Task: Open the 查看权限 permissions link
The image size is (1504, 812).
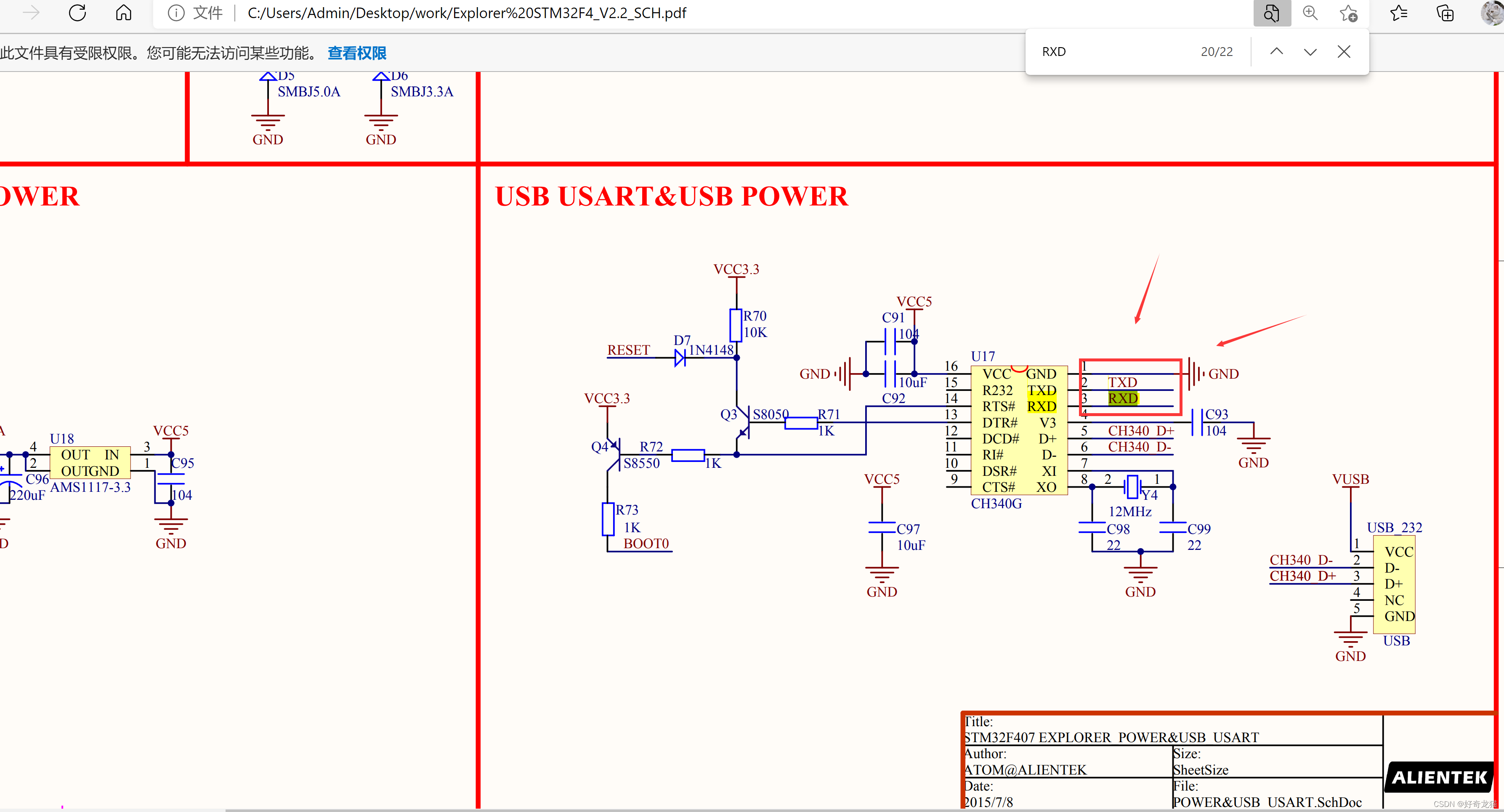Action: pyautogui.click(x=357, y=53)
